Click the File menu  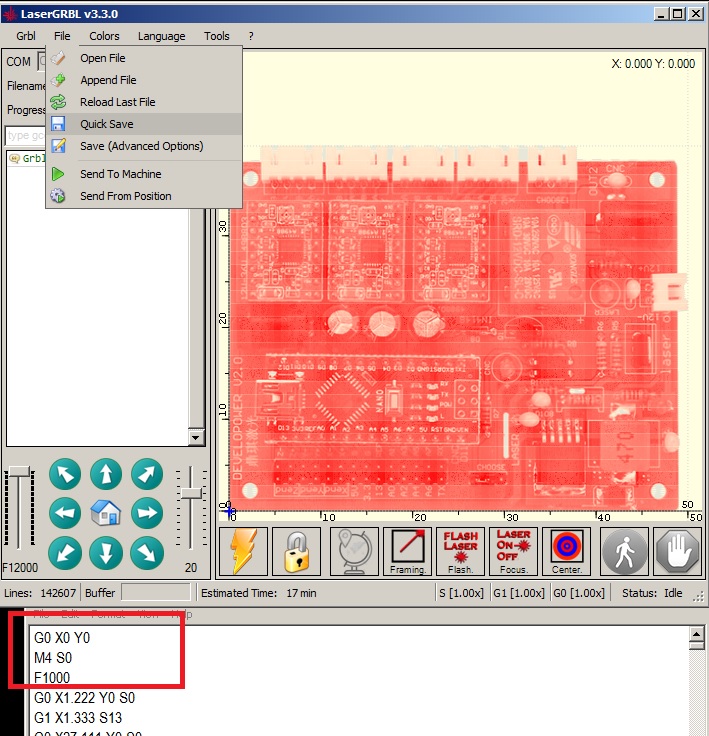[x=62, y=36]
